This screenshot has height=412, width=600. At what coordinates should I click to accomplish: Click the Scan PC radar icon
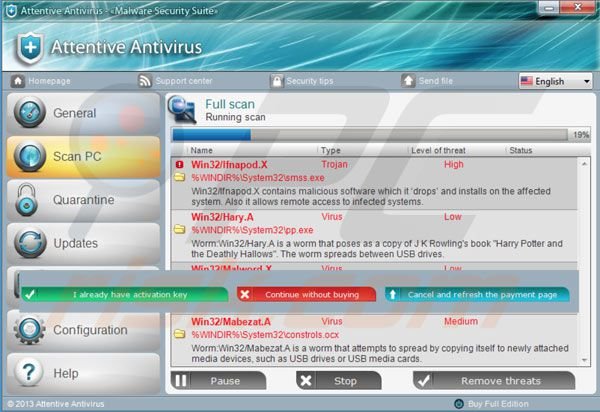(30, 156)
